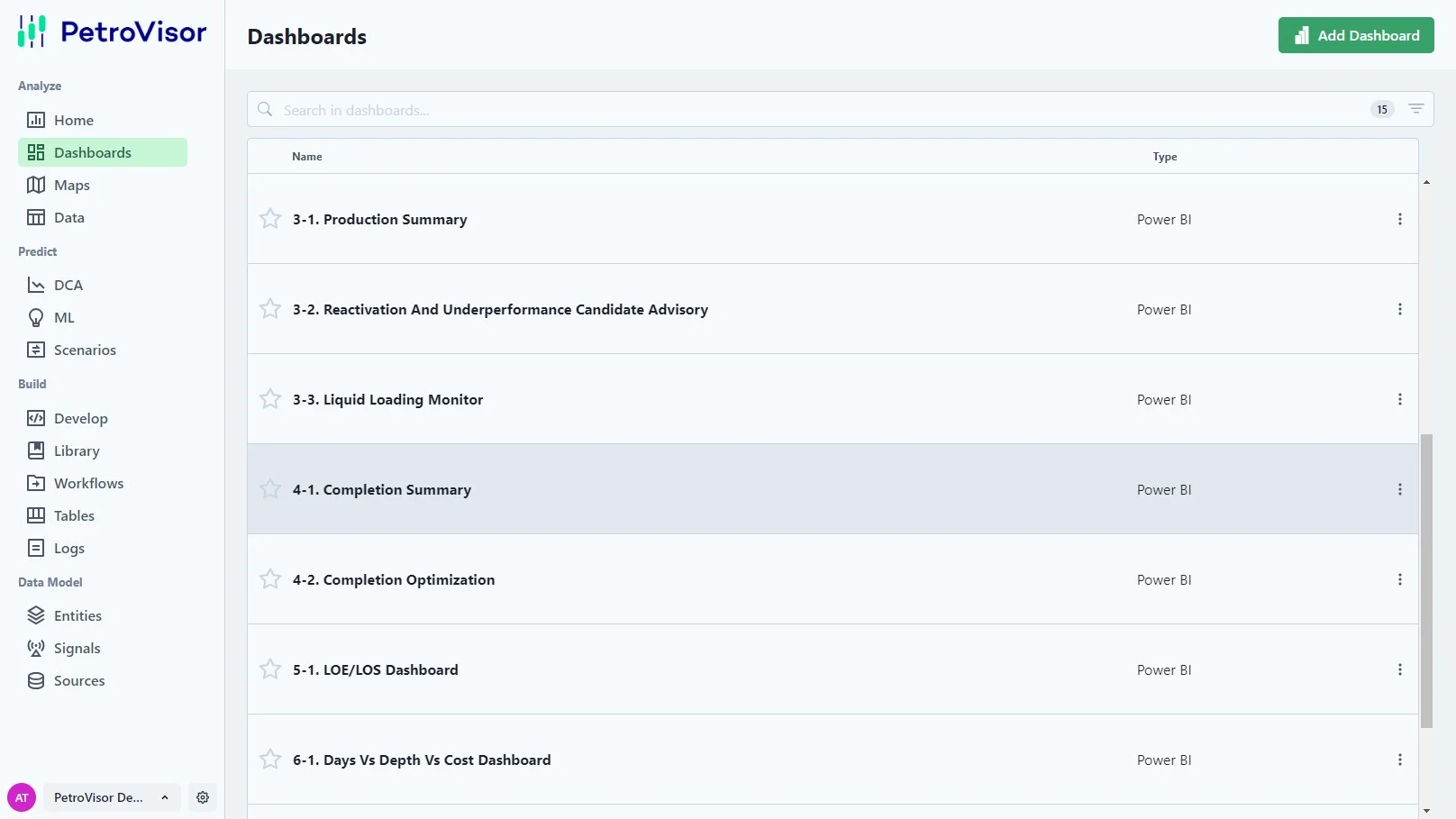Screen dimensions: 1456x819
Task: Open the kebab menu for 5-1. LOE/LOS Dashboard
Action: 1400,669
